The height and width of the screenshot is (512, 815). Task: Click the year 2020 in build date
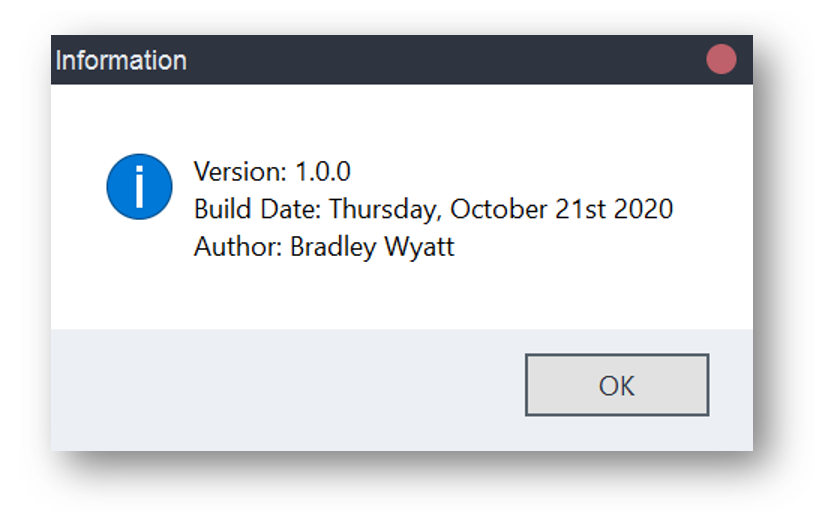(643, 209)
